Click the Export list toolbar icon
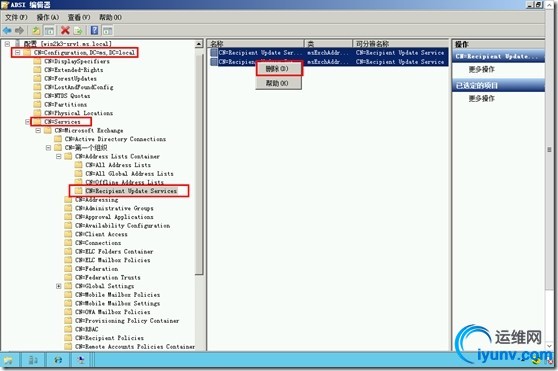The width and height of the screenshot is (558, 371). coord(78,31)
